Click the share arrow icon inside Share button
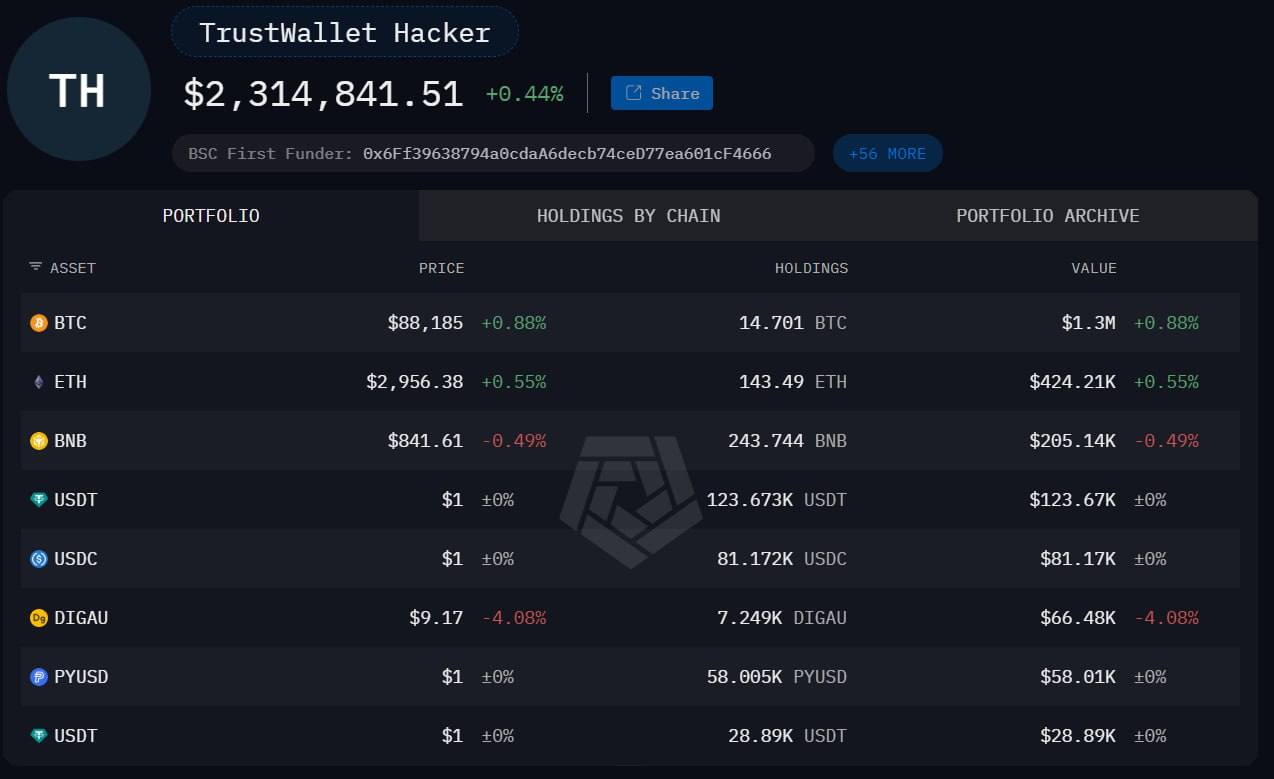The width and height of the screenshot is (1274, 779). [633, 92]
